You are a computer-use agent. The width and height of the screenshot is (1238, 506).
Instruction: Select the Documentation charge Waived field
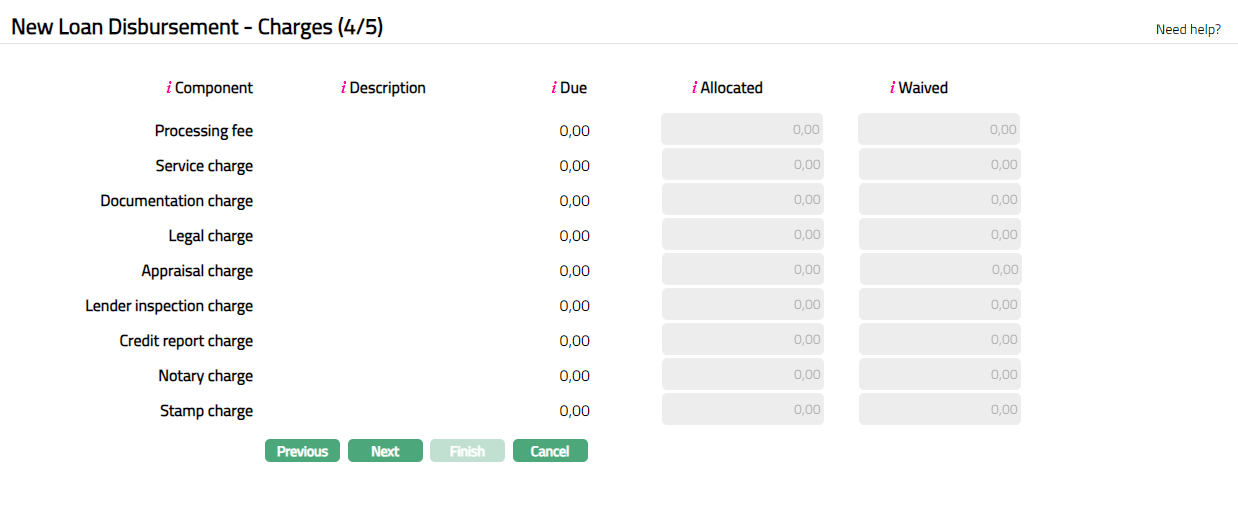pyautogui.click(x=939, y=199)
